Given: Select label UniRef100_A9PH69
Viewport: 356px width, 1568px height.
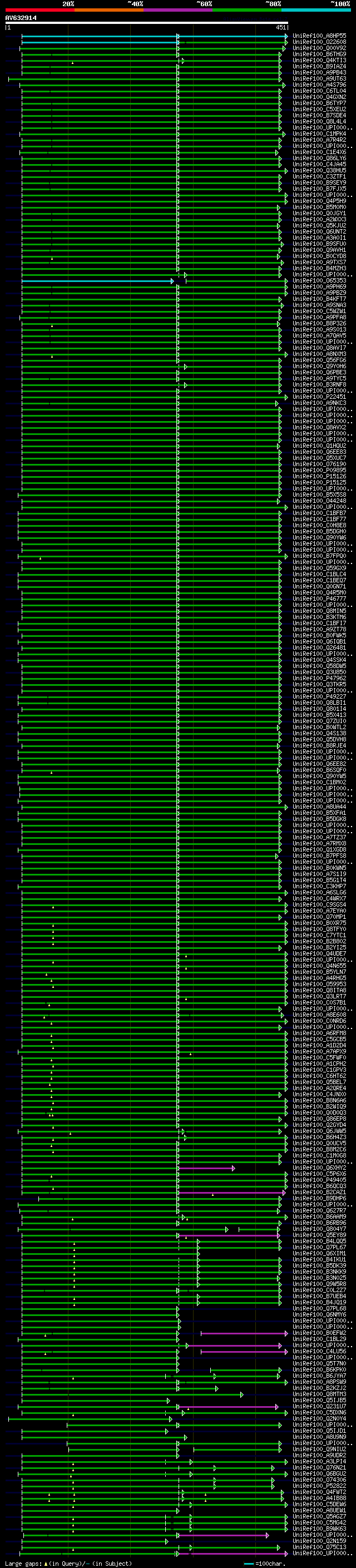Looking at the screenshot, I should [x=319, y=286].
